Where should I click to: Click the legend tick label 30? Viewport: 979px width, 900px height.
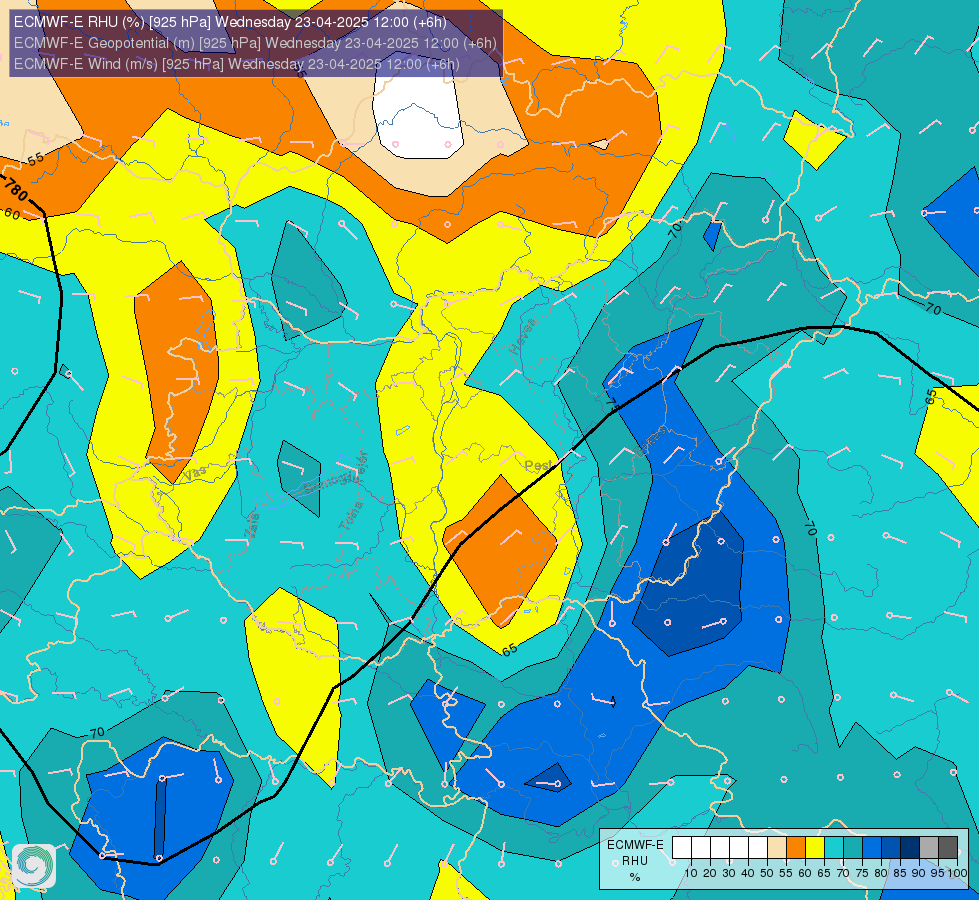coord(729,874)
